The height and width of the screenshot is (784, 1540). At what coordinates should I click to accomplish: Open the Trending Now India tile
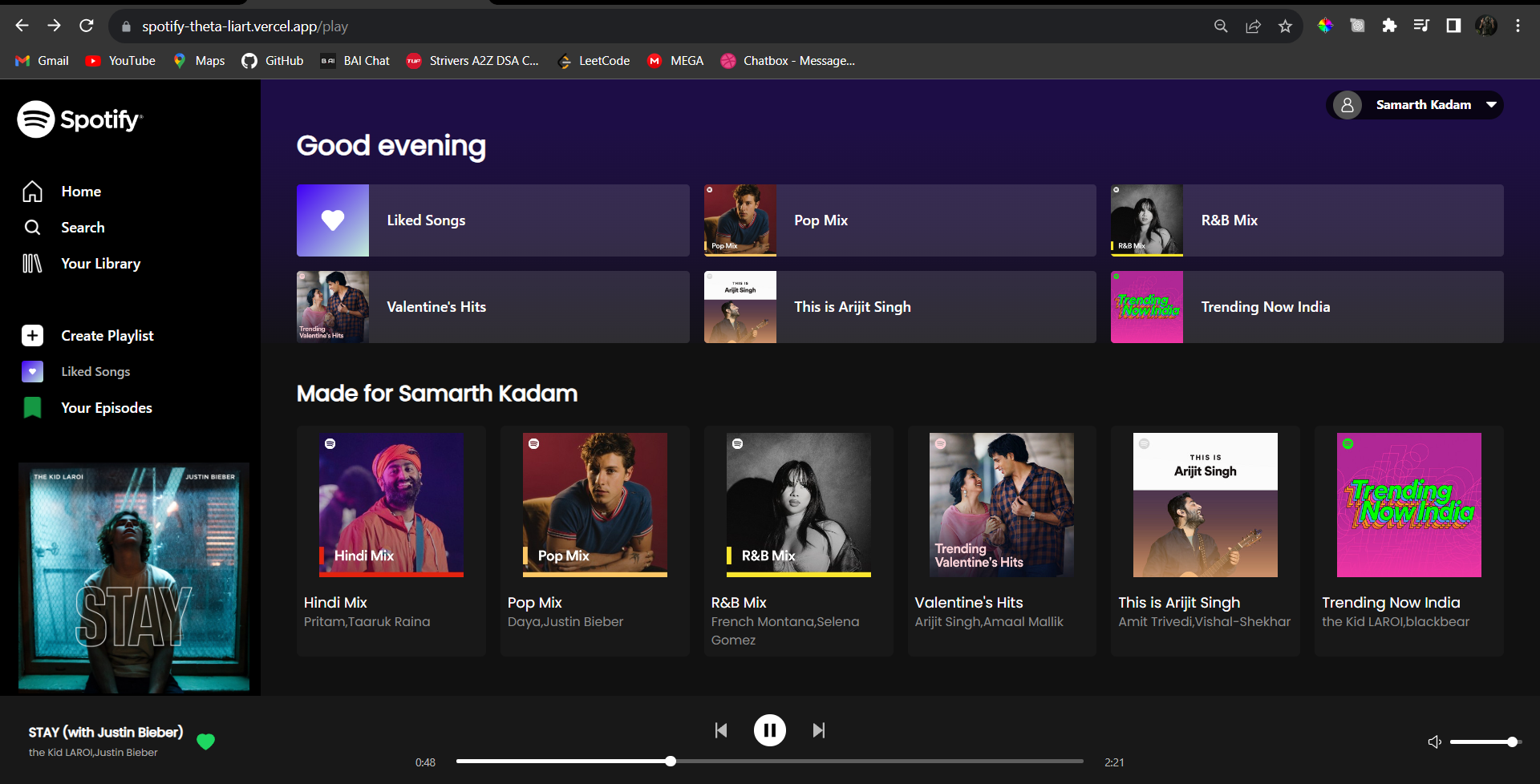tap(1307, 307)
